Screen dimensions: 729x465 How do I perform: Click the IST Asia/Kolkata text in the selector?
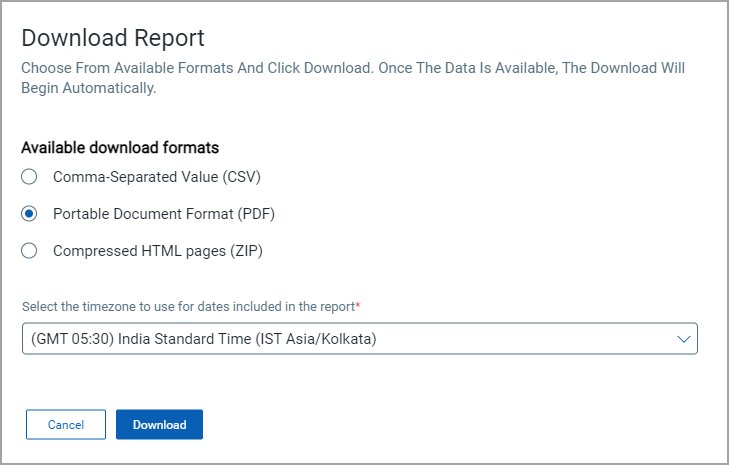(x=318, y=339)
